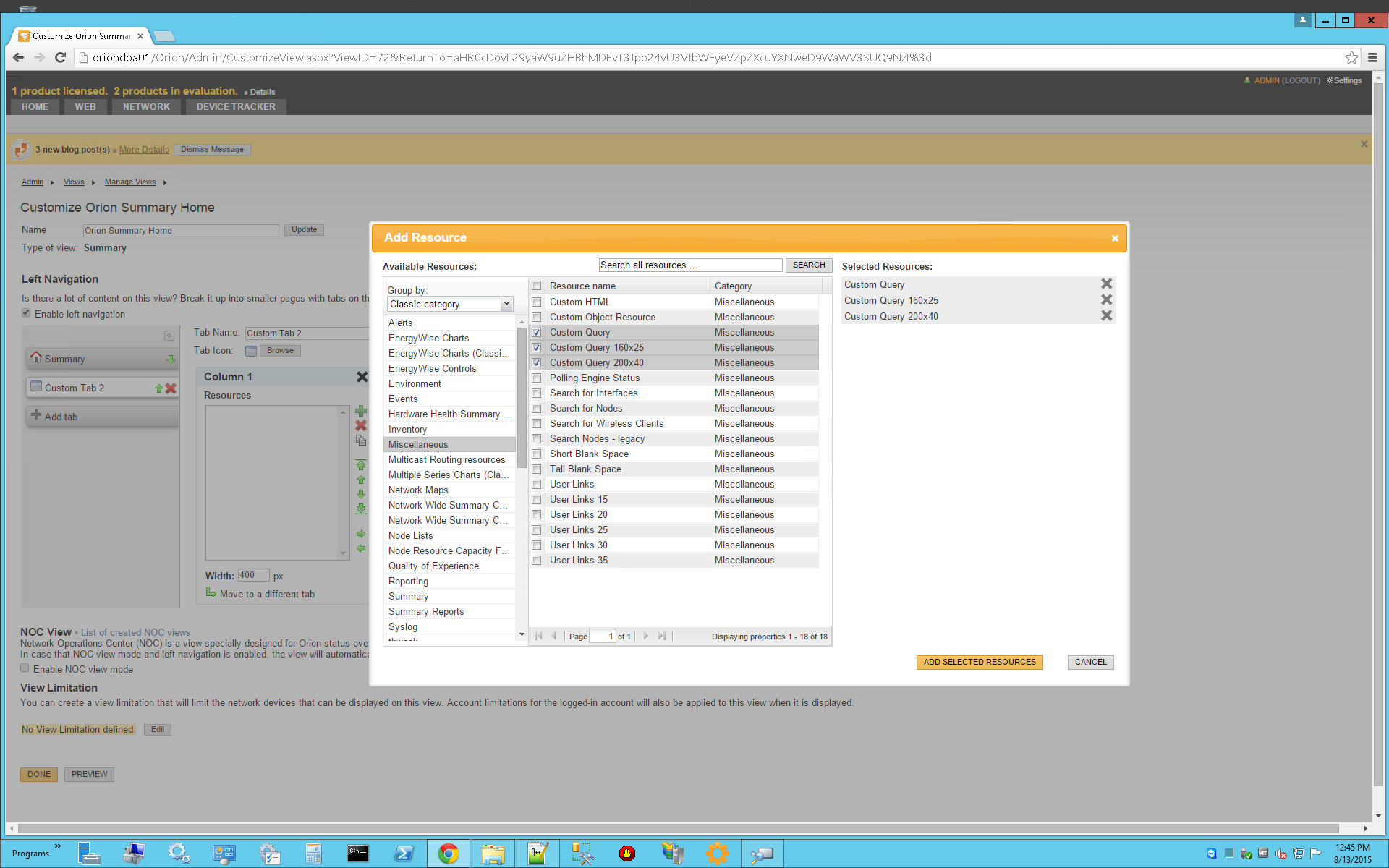Close the Add Resource dialog
The width and height of the screenshot is (1389, 868).
coord(1115,238)
